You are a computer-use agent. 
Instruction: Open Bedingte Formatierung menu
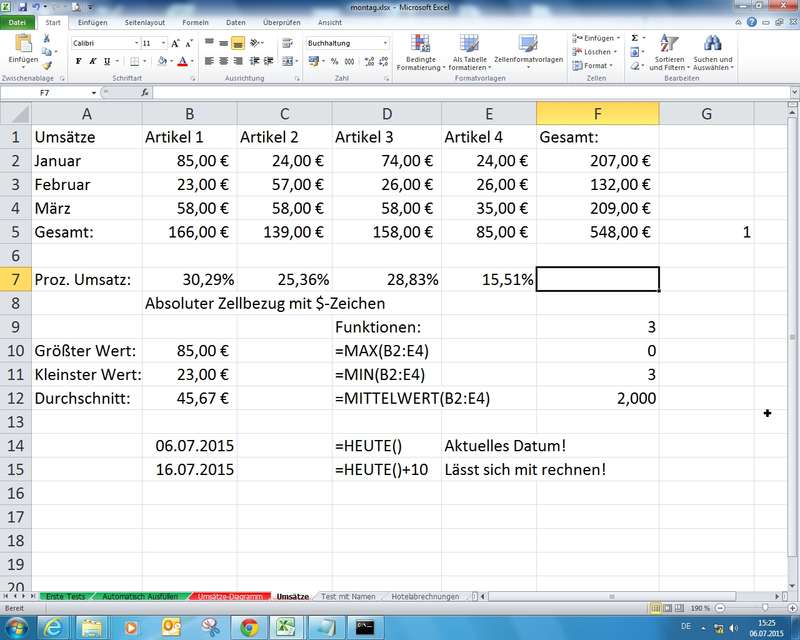[418, 52]
